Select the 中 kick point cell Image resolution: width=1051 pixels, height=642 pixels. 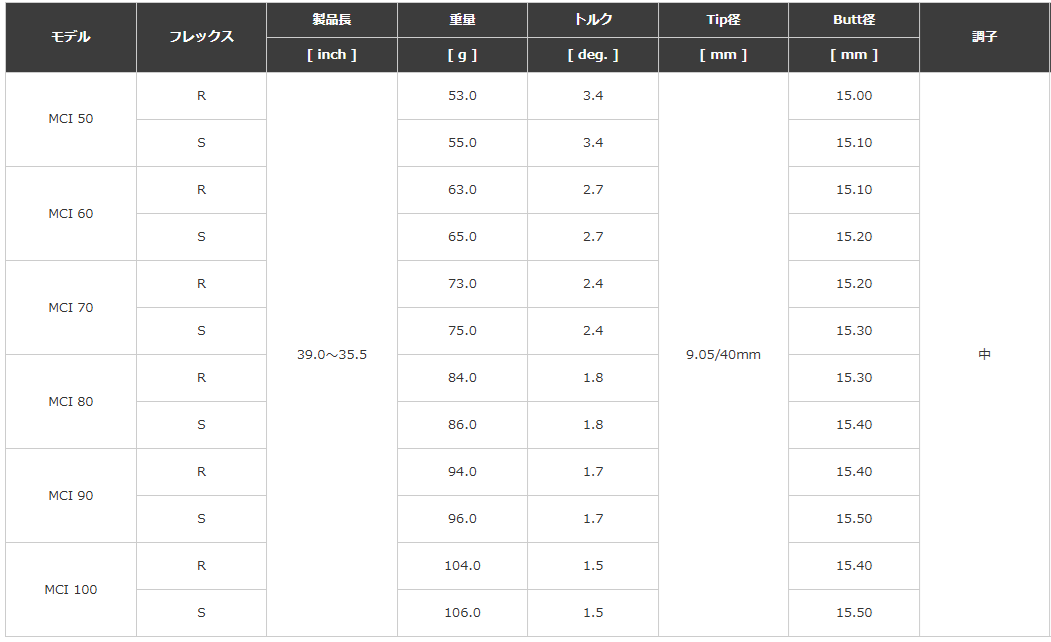984,355
